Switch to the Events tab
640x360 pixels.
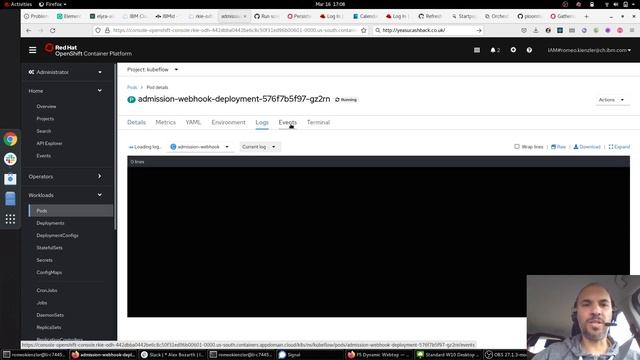287,122
